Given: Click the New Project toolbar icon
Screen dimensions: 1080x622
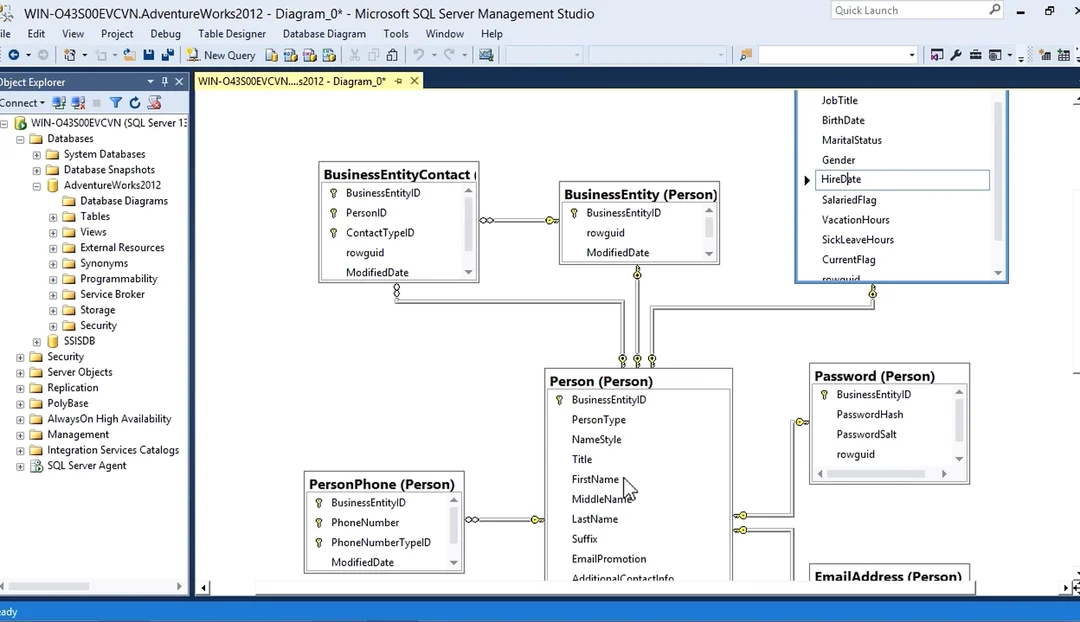Looking at the screenshot, I should tap(70, 55).
